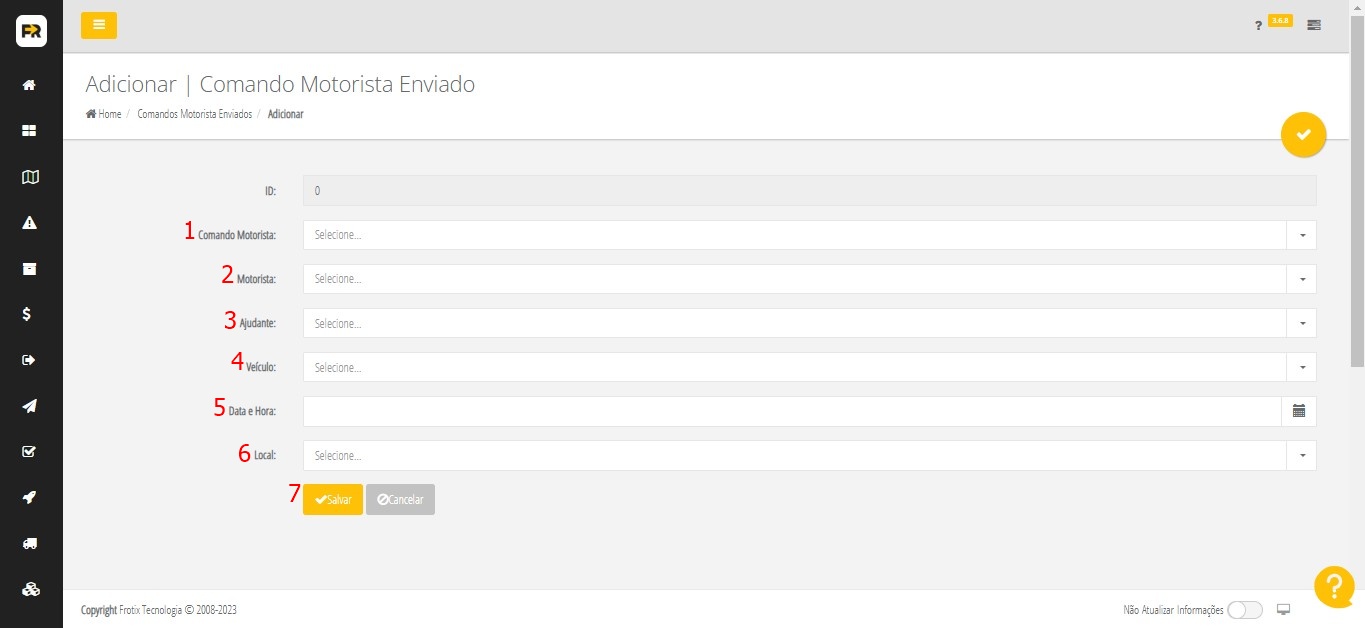Click the truck icon in sidebar
1365x628 pixels.
[x=30, y=543]
